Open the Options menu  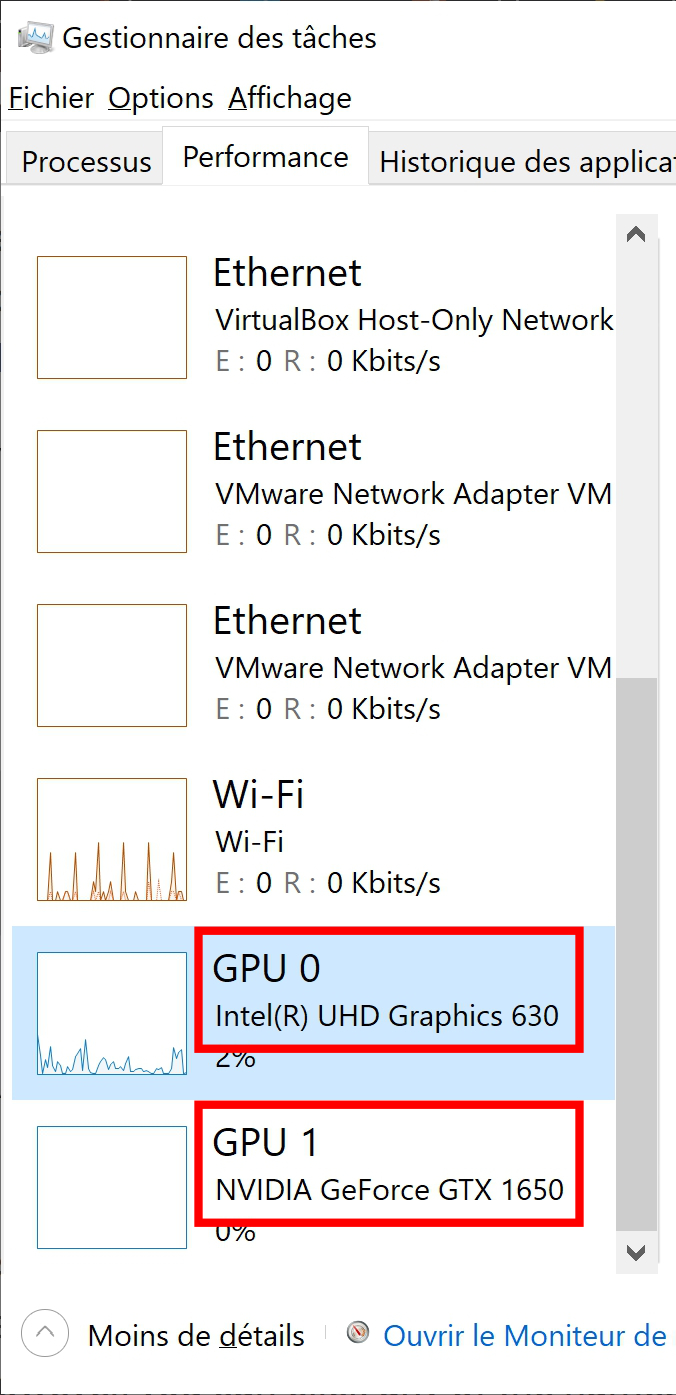(x=161, y=98)
